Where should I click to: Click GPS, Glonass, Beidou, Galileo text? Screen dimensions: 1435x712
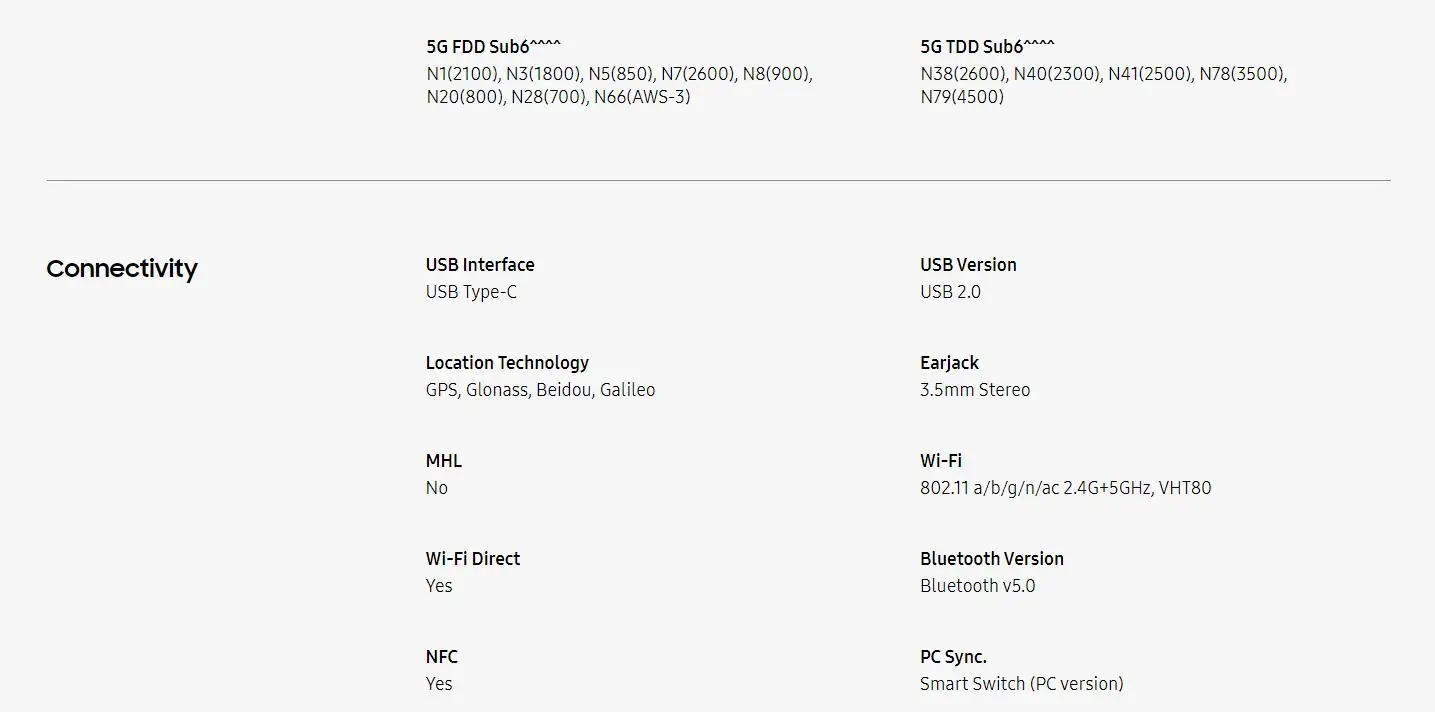540,390
